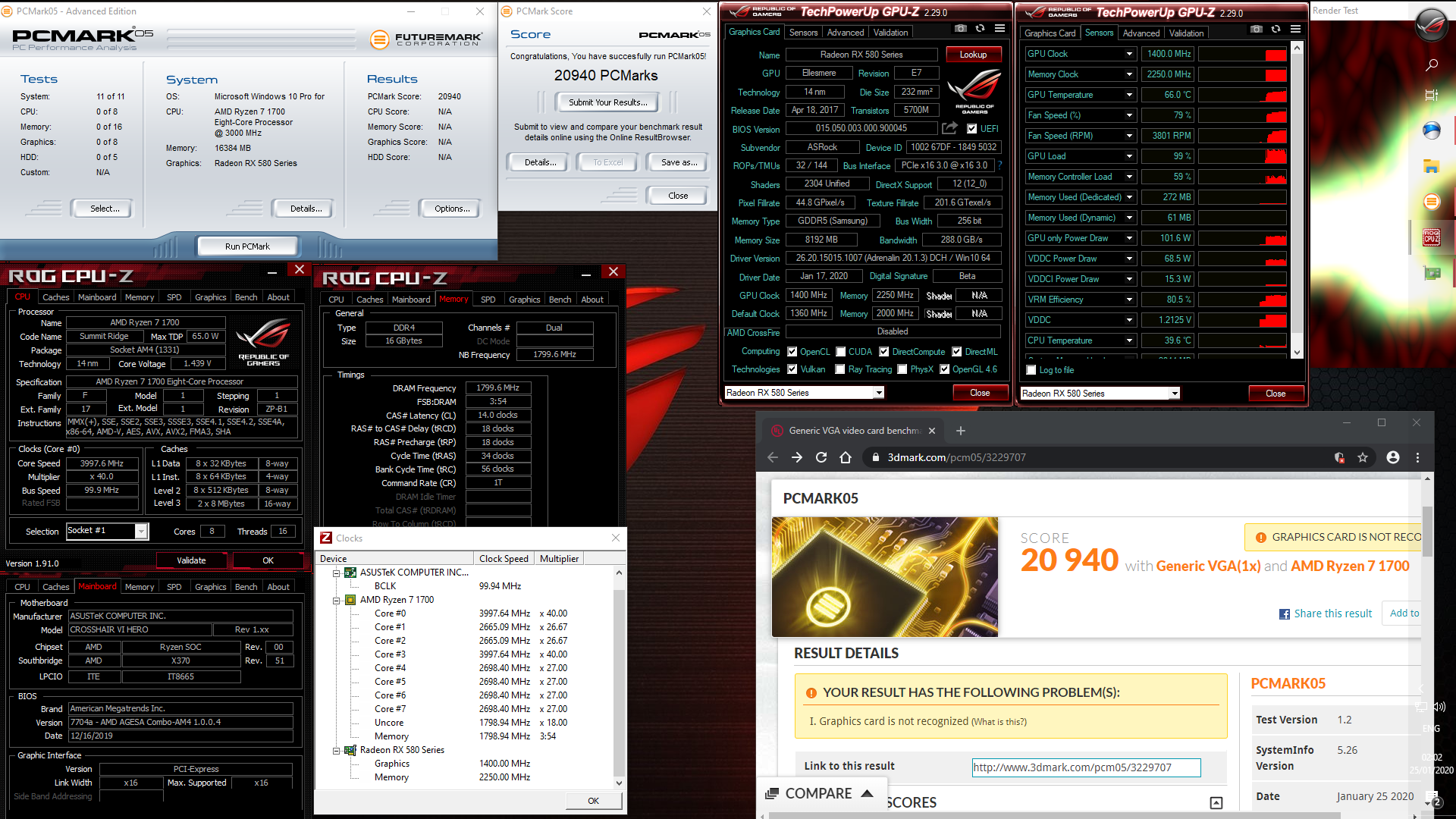Click the Chrome home button
This screenshot has width=1456, height=819.
846,457
